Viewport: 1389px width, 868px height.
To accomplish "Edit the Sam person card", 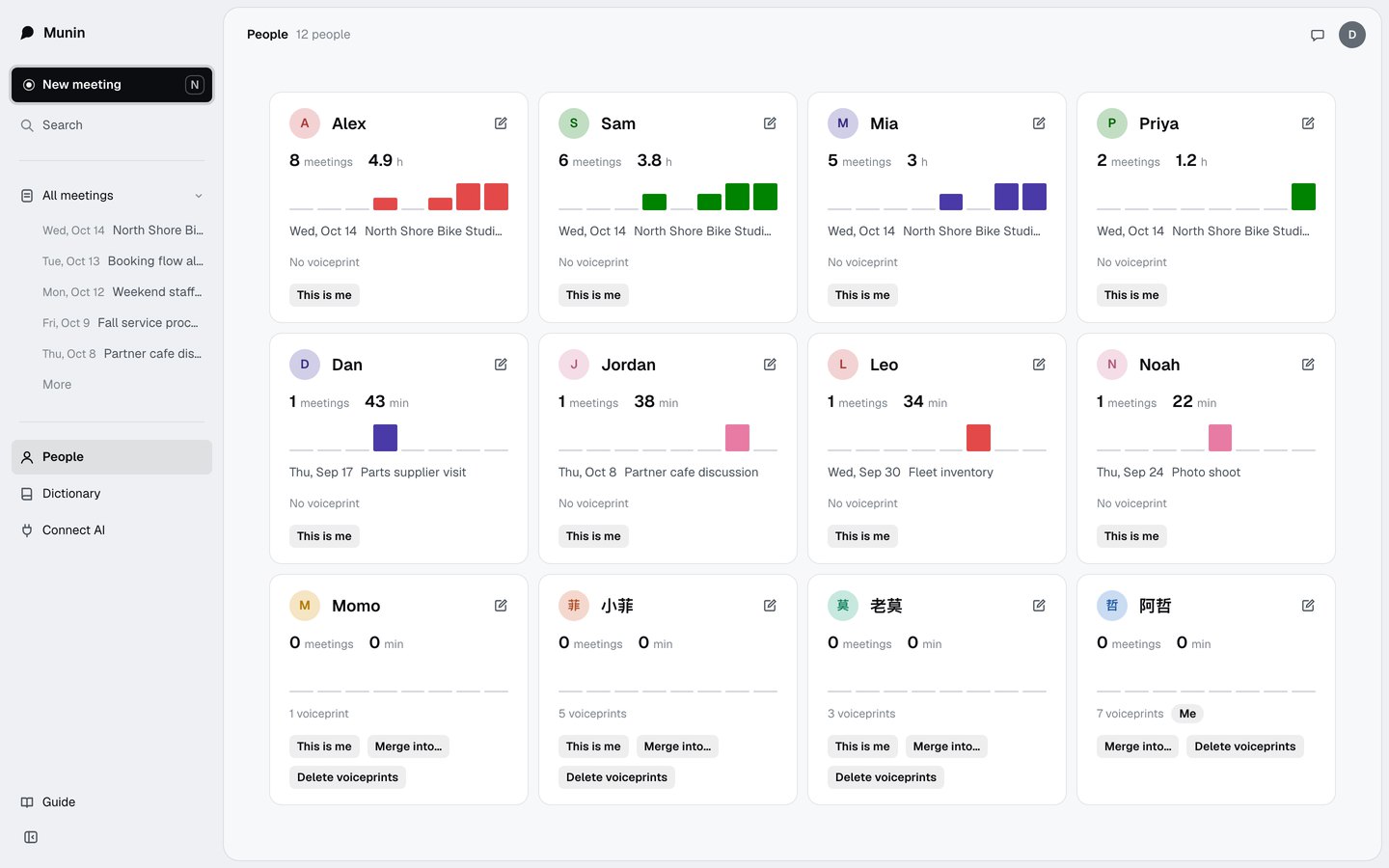I will pos(770,123).
